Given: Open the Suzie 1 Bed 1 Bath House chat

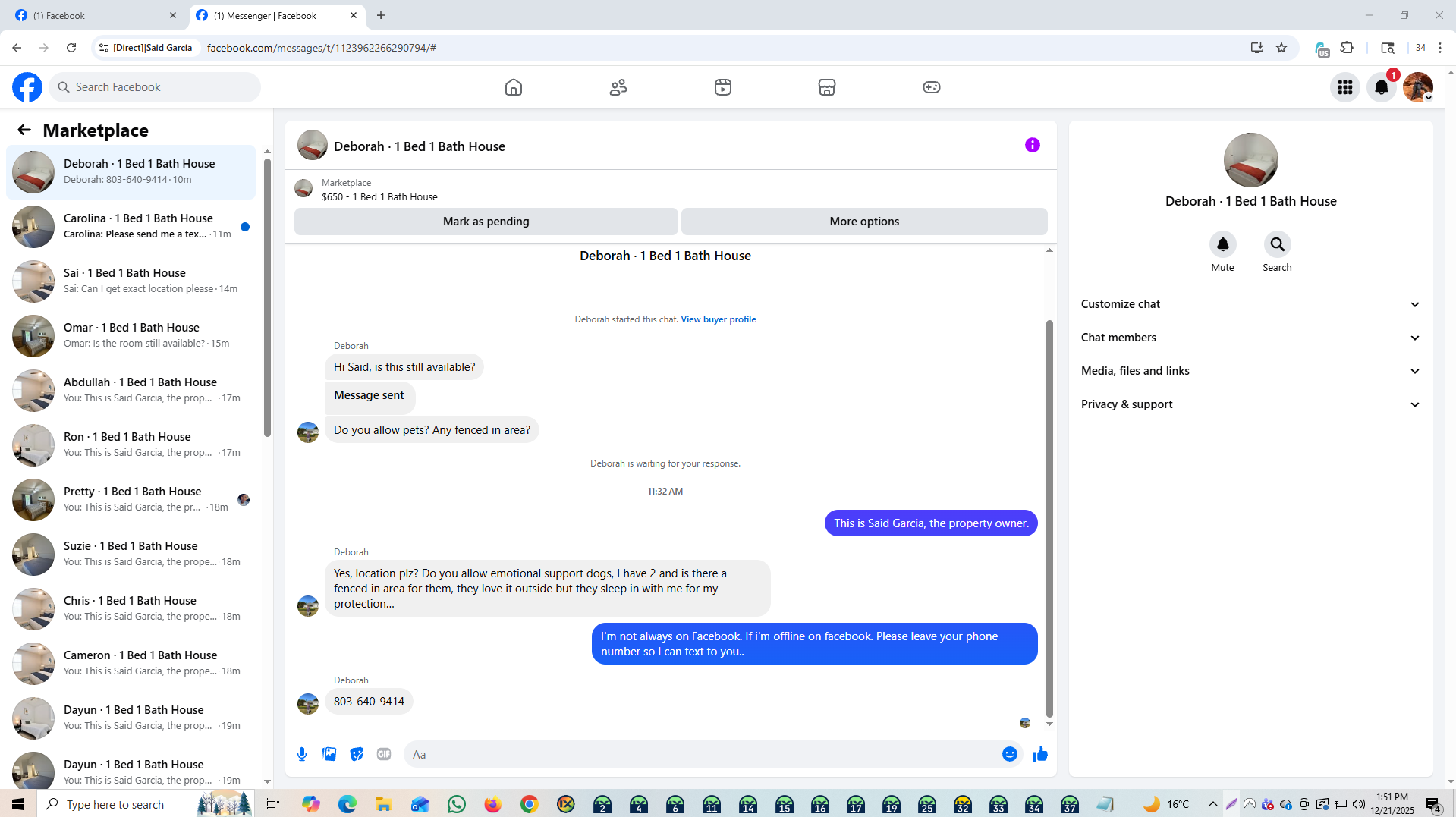Looking at the screenshot, I should click(131, 554).
